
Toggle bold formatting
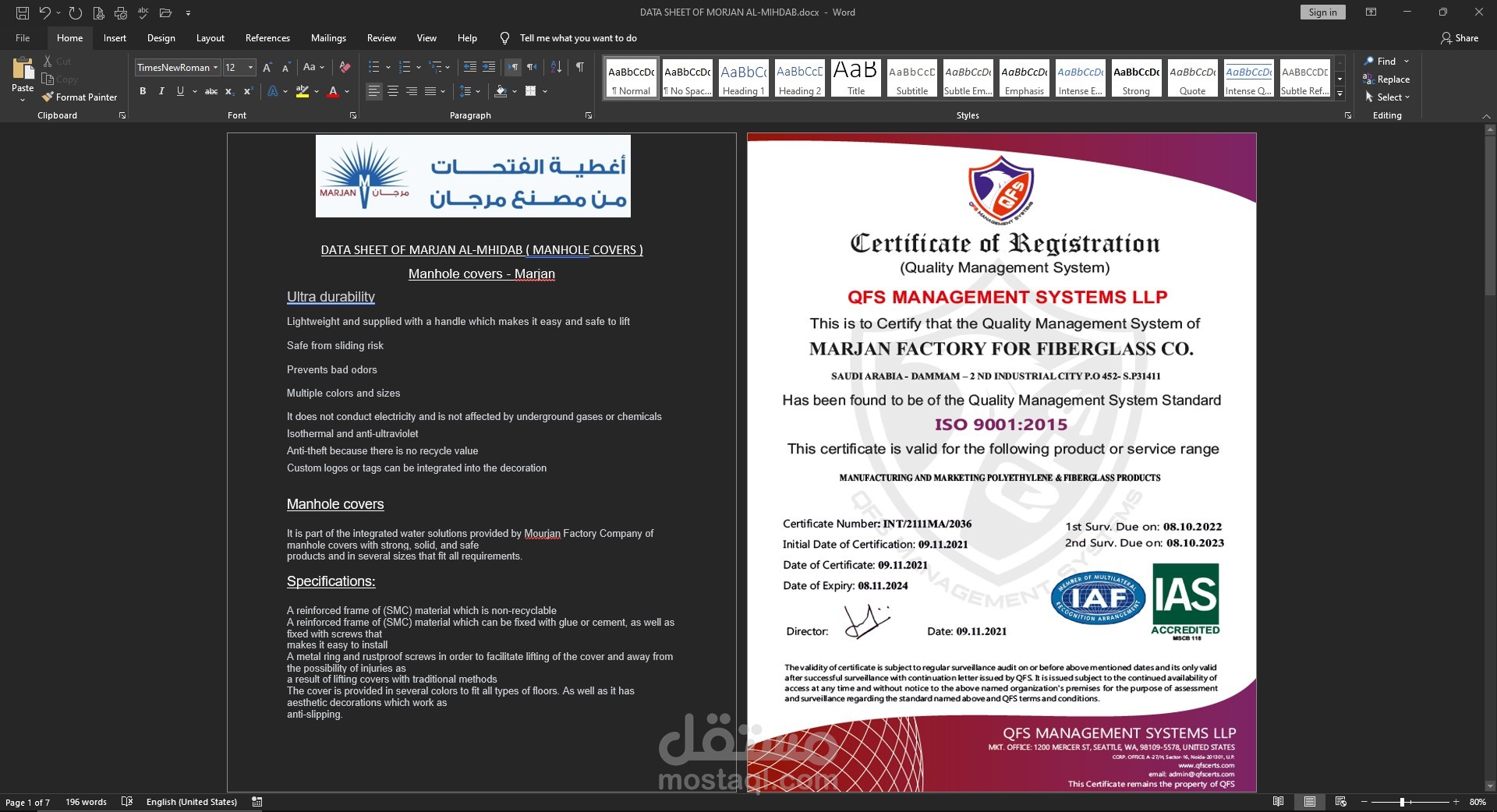pyautogui.click(x=143, y=91)
